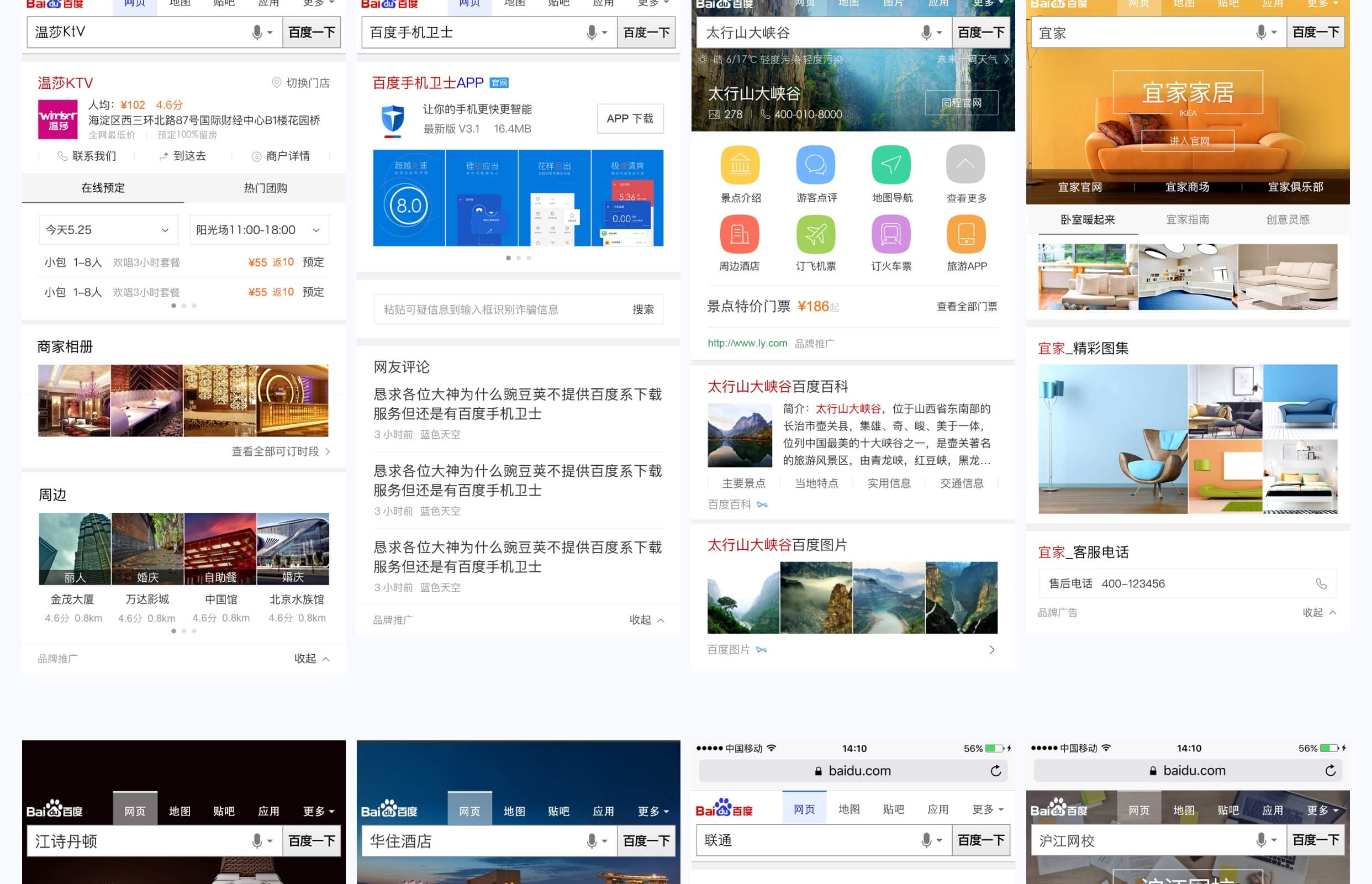Screen dimensions: 1372x884
Task: Open the 周边酒店 red building icon
Action: [740, 234]
